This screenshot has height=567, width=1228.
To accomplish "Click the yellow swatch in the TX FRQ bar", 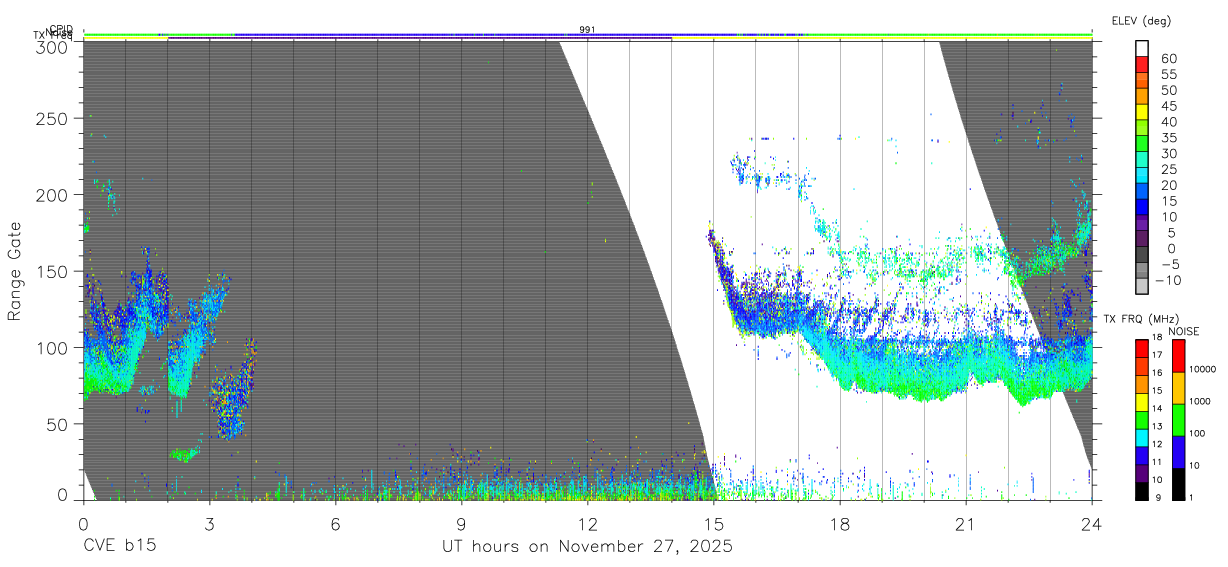I will (1143, 400).
